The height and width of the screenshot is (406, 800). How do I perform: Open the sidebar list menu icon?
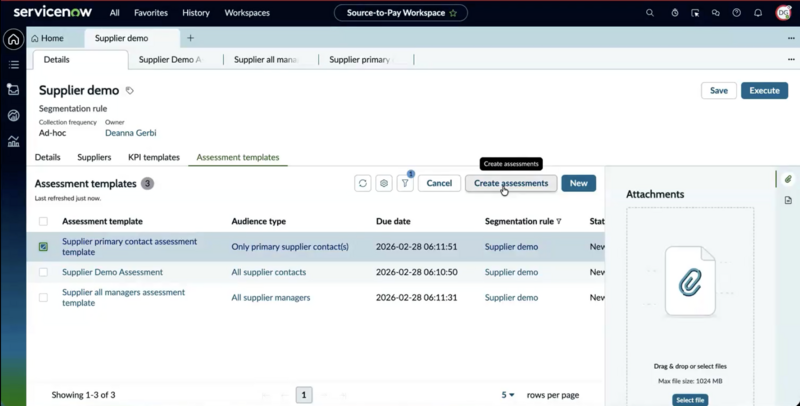(14, 64)
